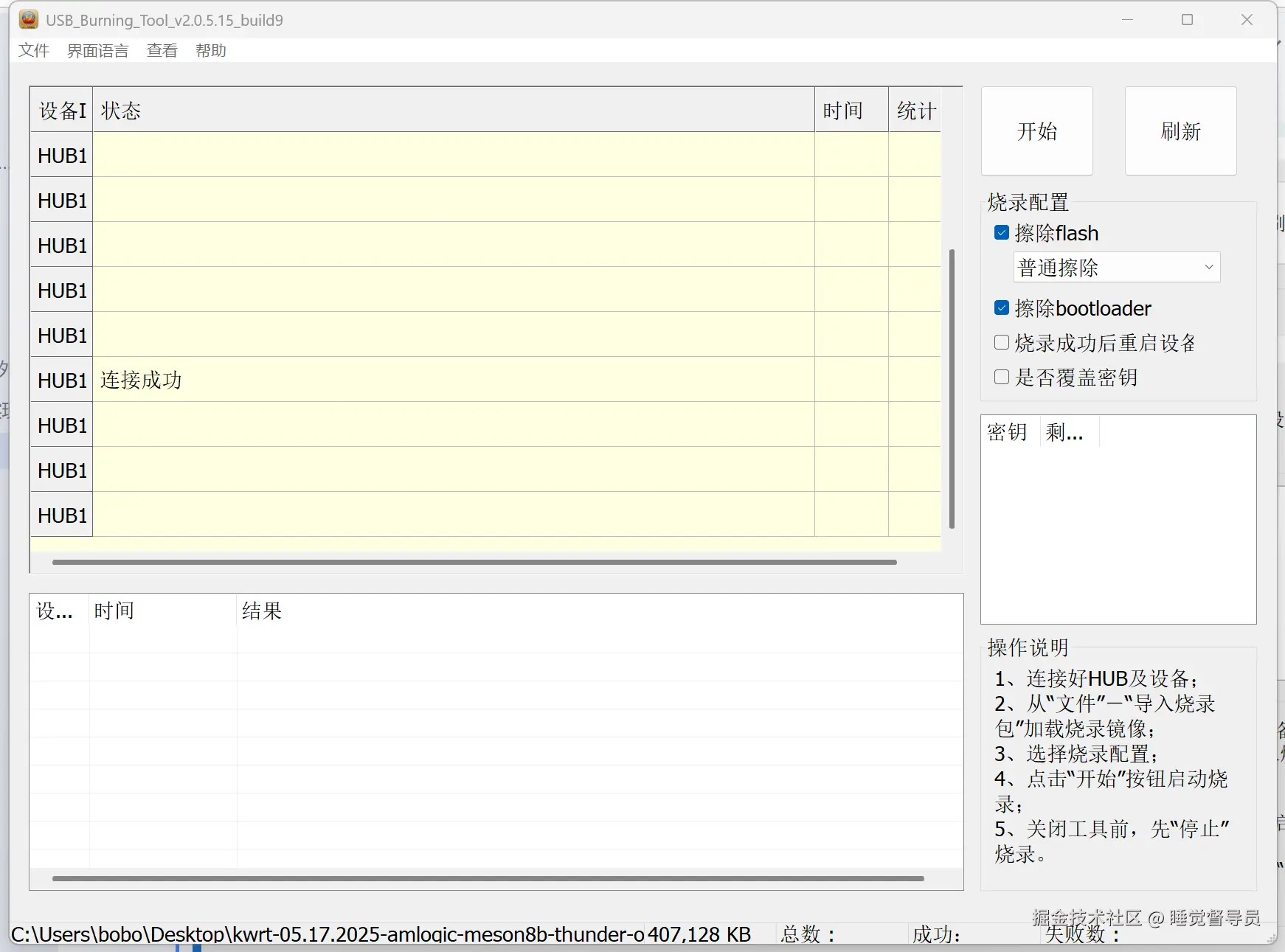The height and width of the screenshot is (952, 1285).
Task: Click the 密钥 column header
Action: (x=1010, y=432)
